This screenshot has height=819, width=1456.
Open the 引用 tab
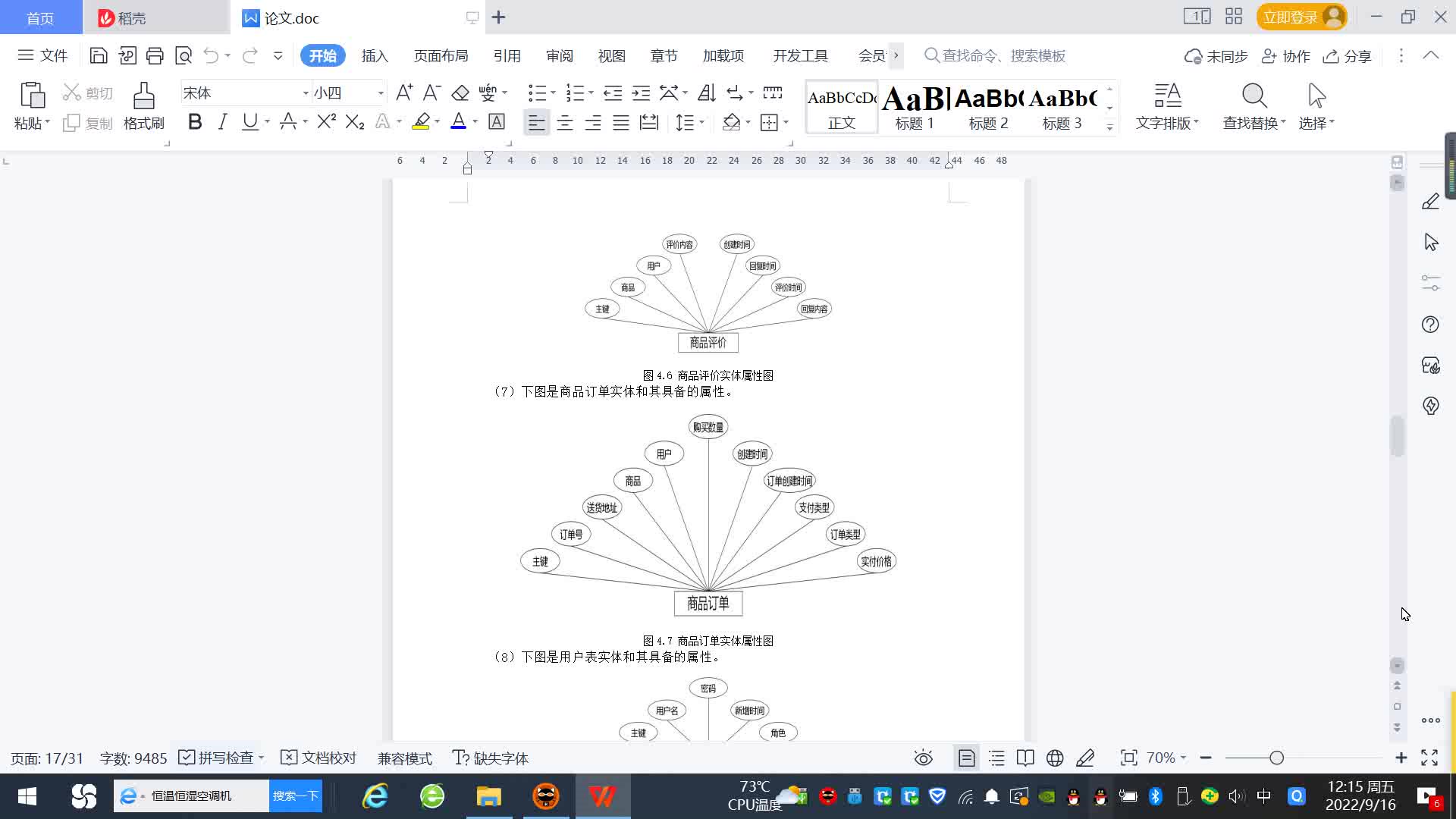(x=507, y=55)
